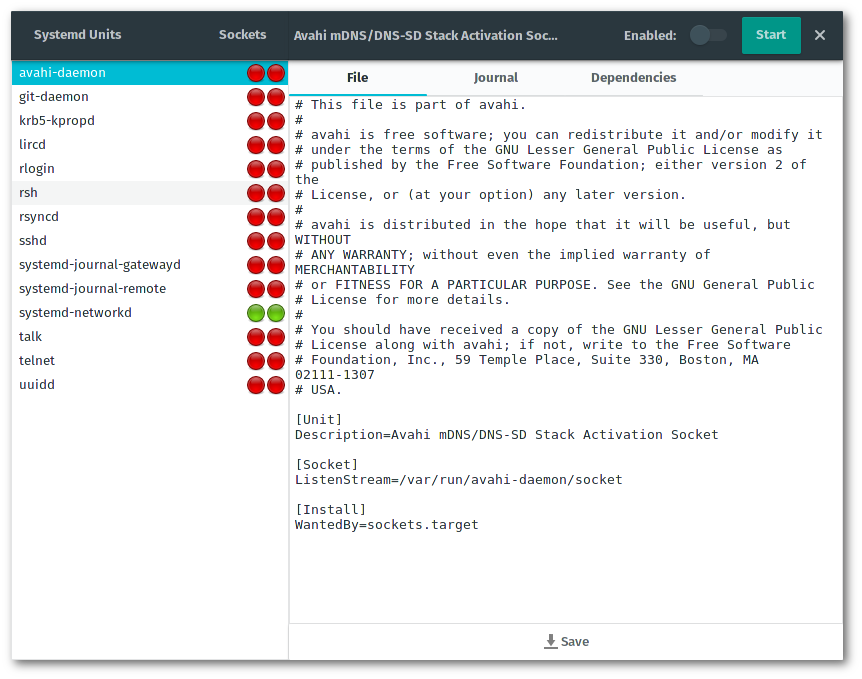
Task: Click the first red status dot for git-daemon
Action: point(256,97)
